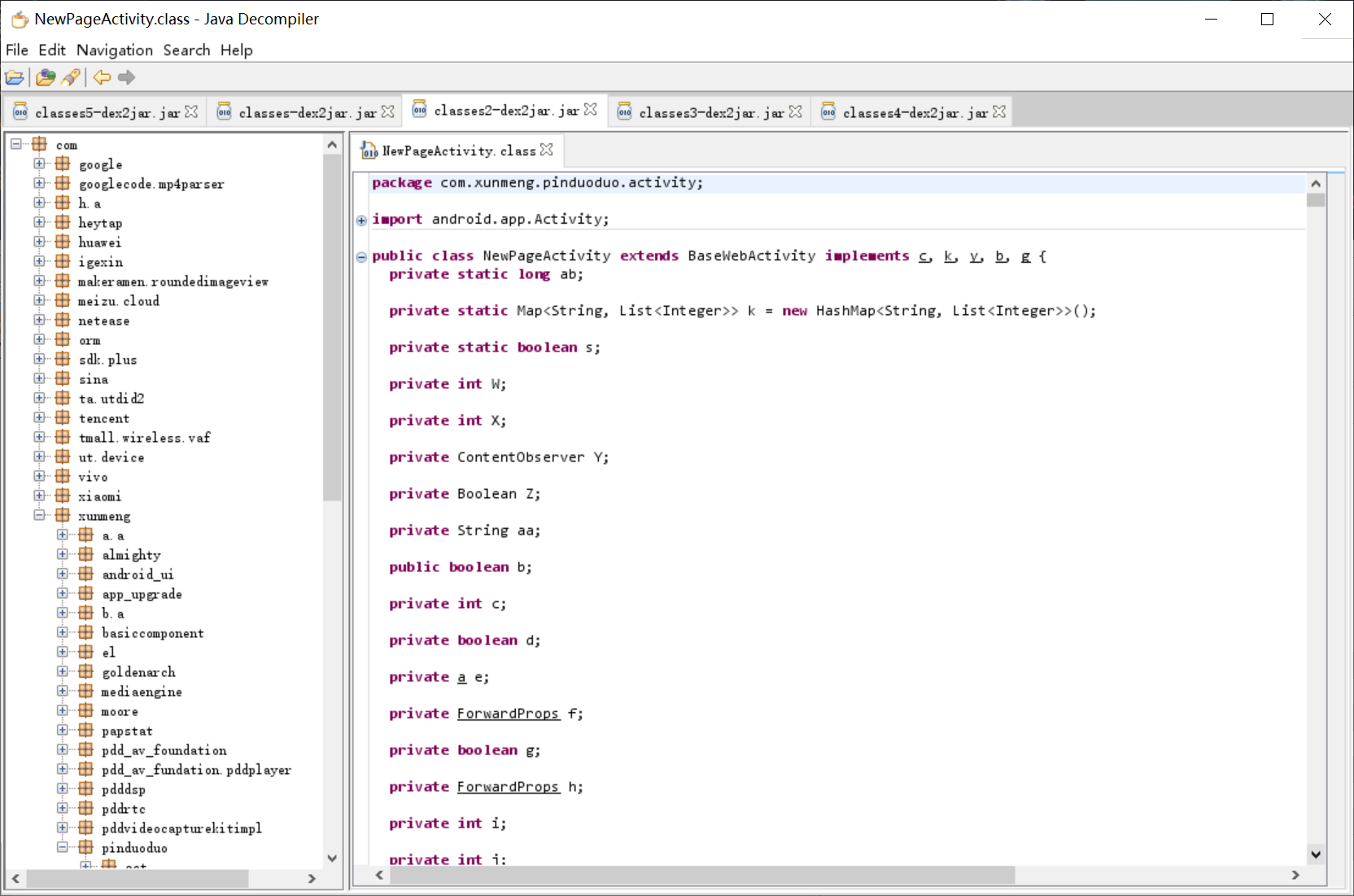Expand the tencent package node
The height and width of the screenshot is (896, 1354).
pos(39,417)
